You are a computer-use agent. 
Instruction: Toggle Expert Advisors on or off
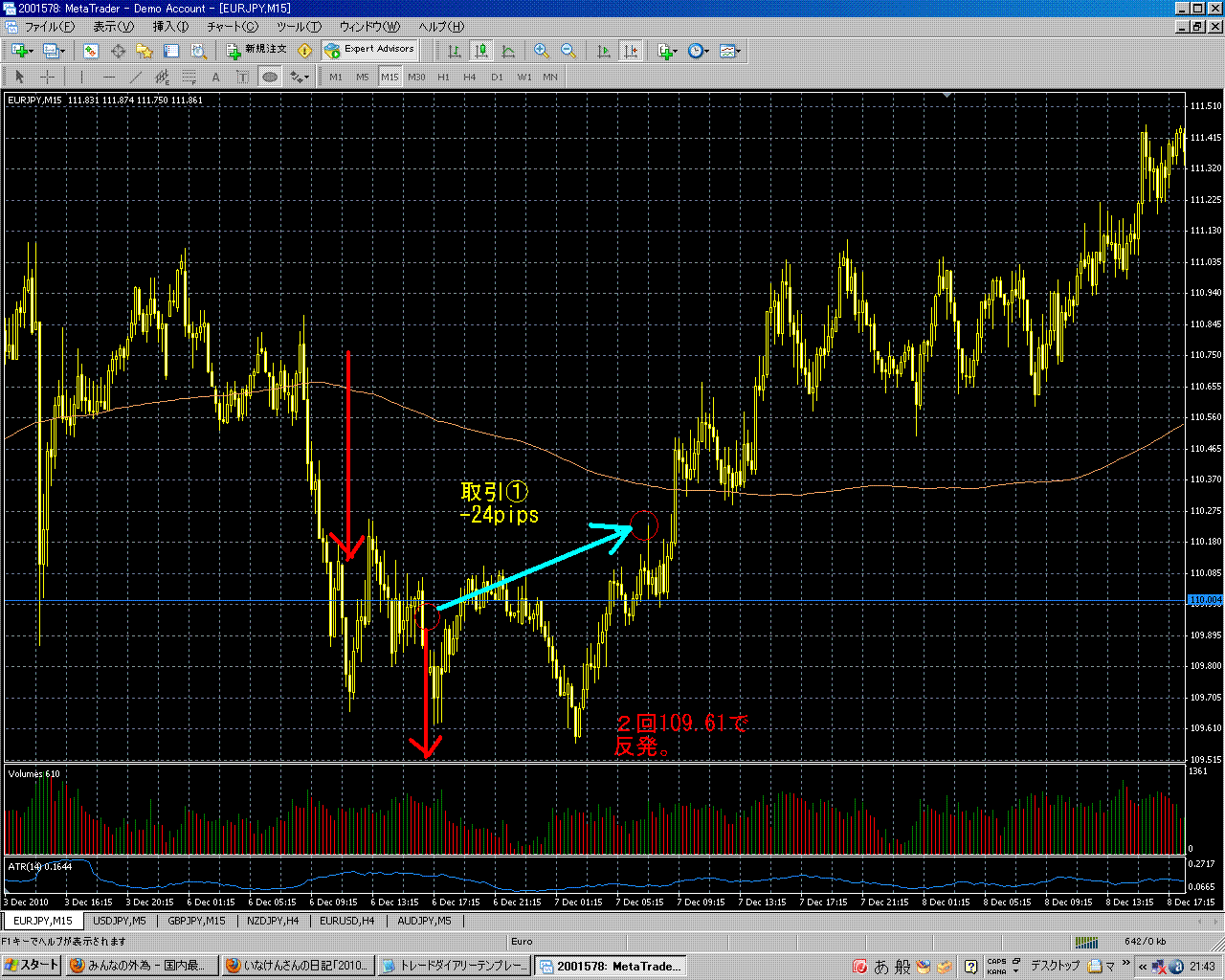pos(369,50)
